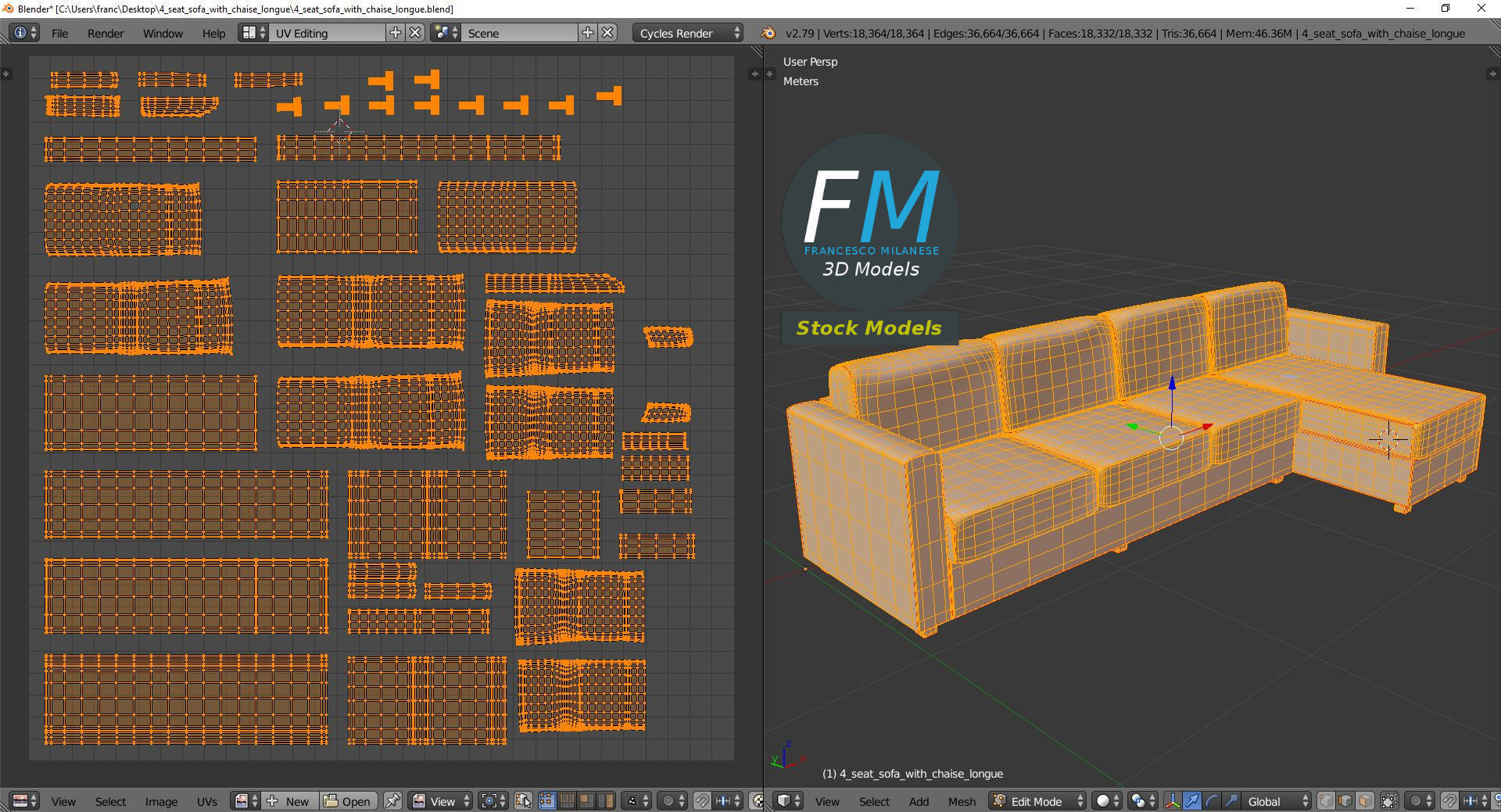Open the UVs menu
This screenshot has width=1501, height=812.
pos(206,801)
